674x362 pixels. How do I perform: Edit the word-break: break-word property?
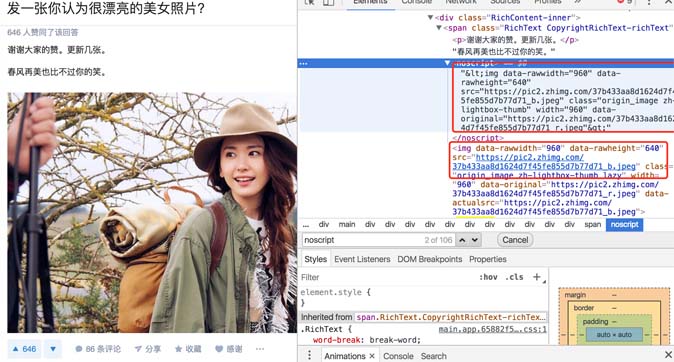[x=367, y=340]
